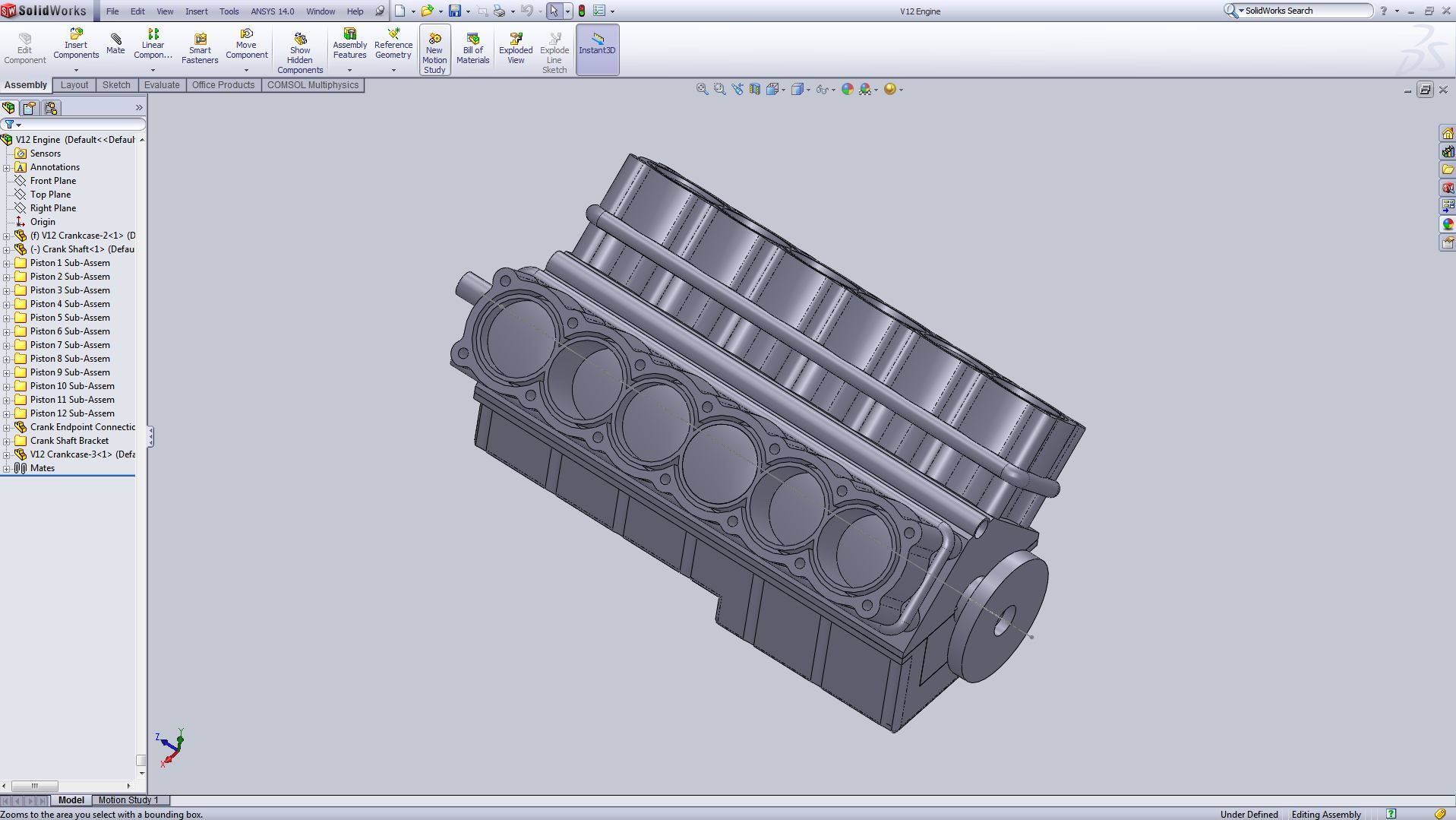Switch to the COMSOL Multiphysics tab
Screen dimensions: 1456x820
(x=313, y=85)
